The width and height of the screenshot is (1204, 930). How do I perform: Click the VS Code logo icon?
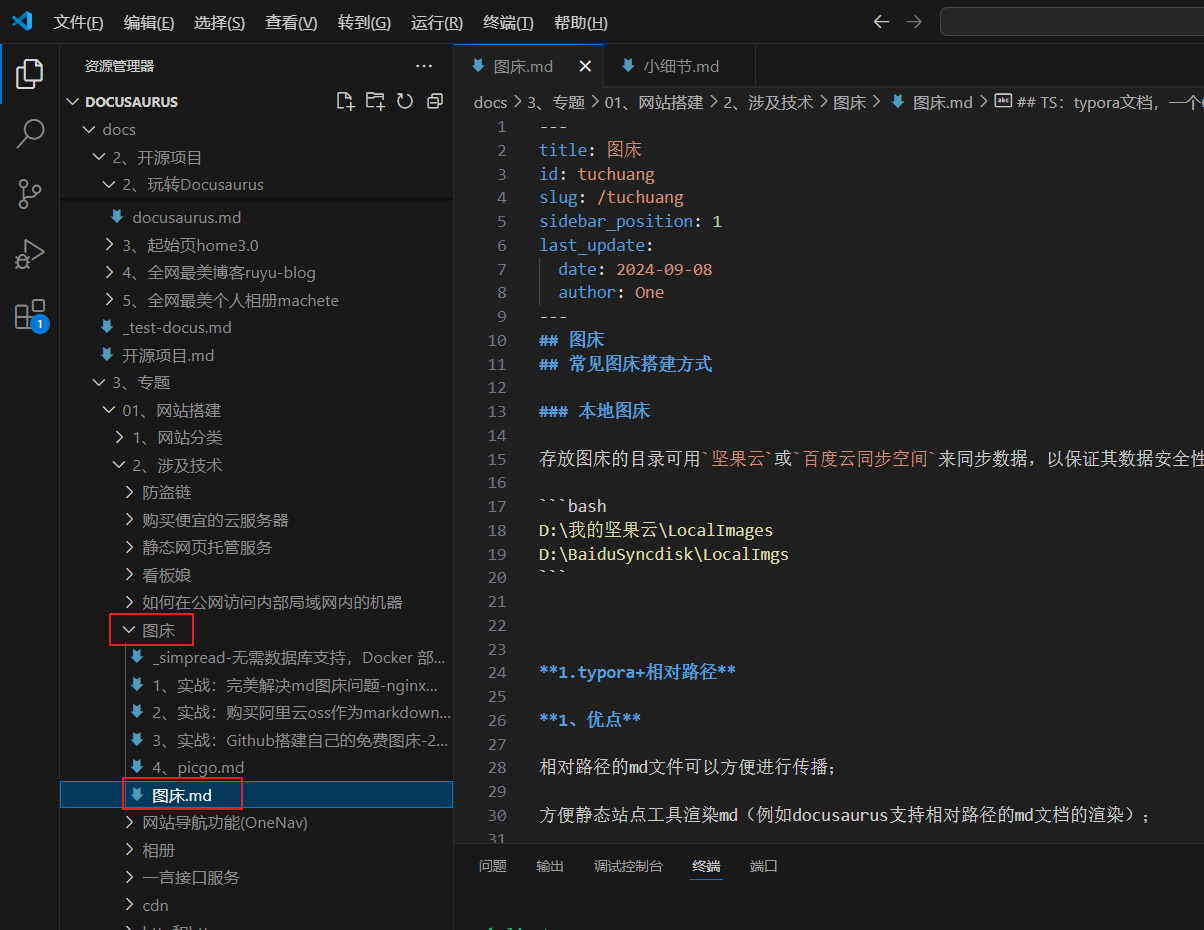click(22, 22)
